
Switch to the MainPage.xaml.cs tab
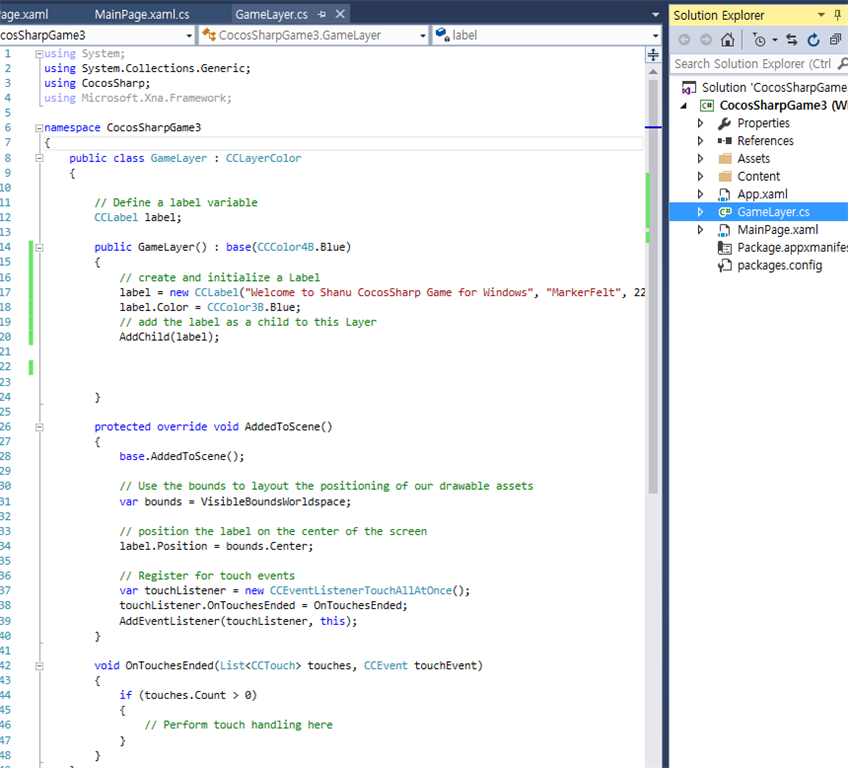[141, 15]
